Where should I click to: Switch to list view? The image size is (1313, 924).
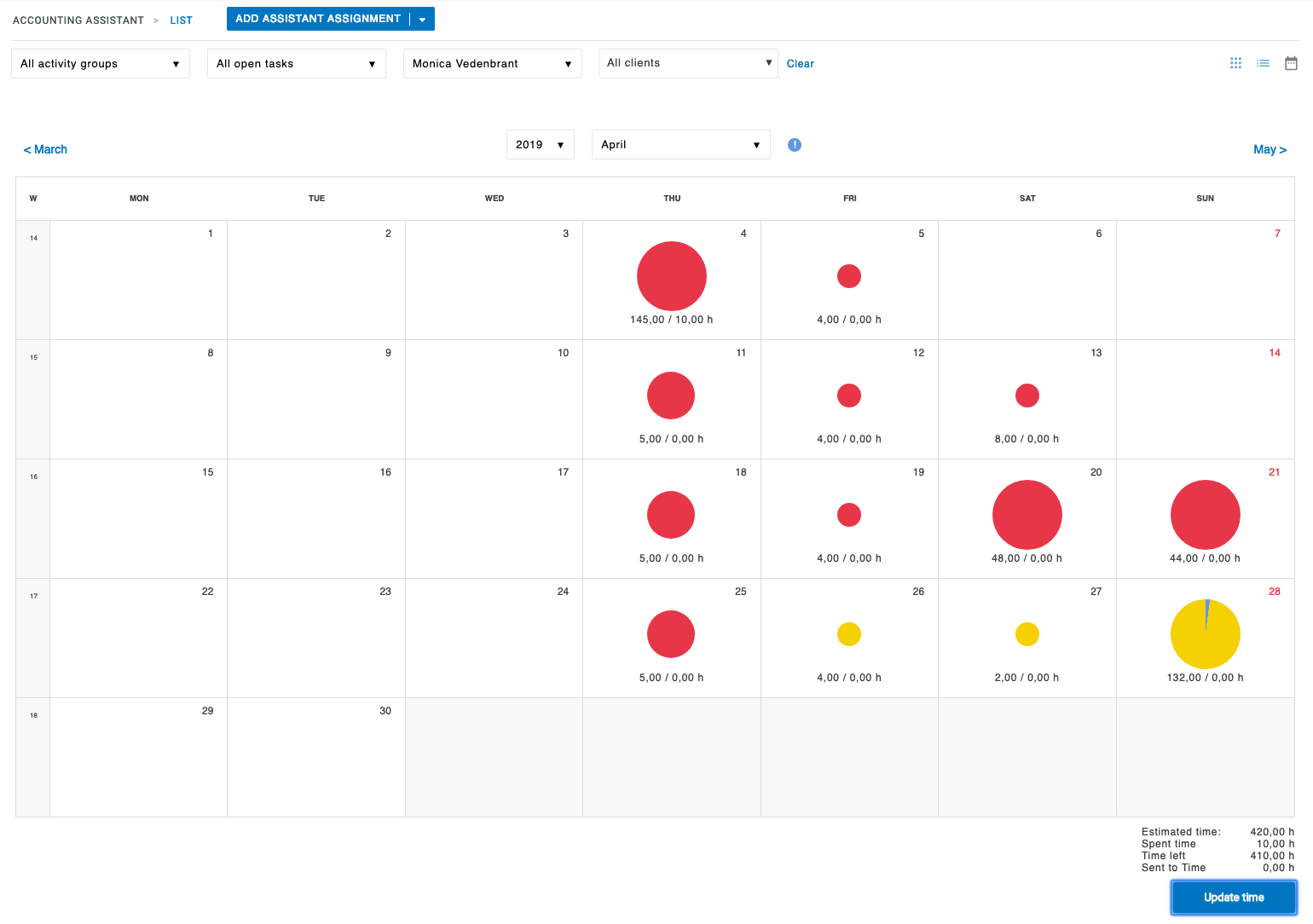pos(1264,63)
